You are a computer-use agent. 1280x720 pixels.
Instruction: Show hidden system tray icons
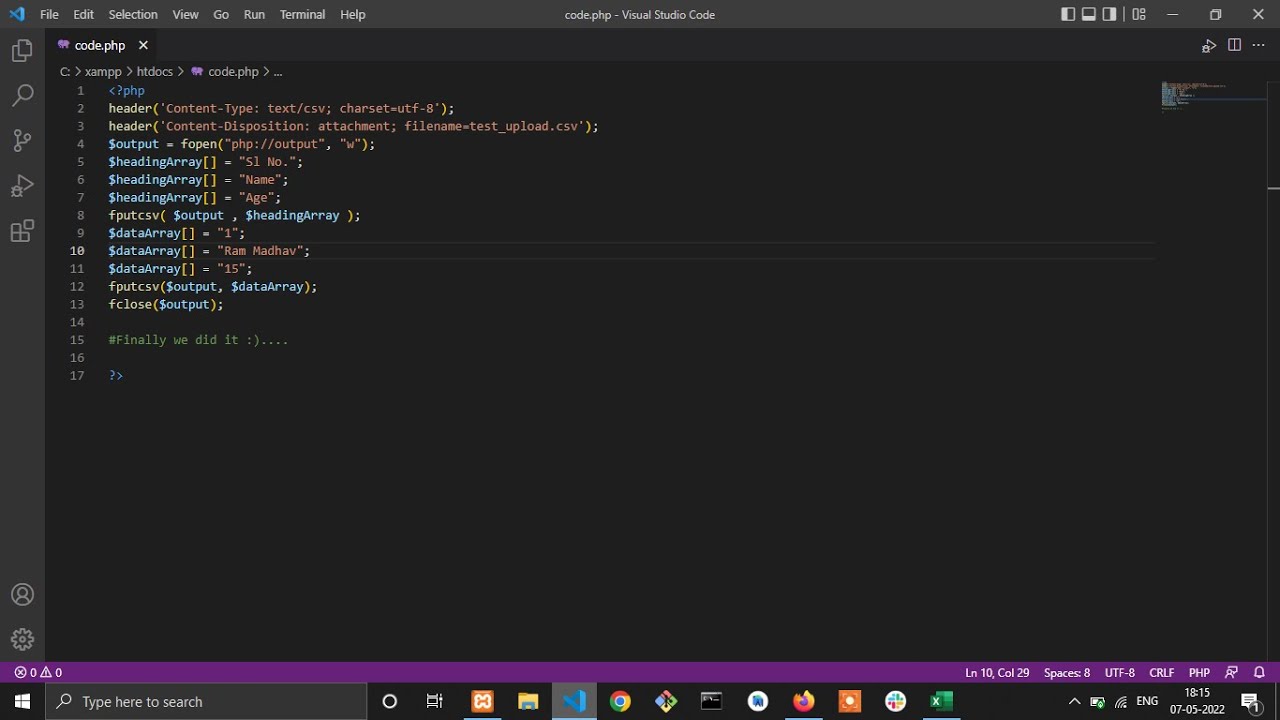pyautogui.click(x=1075, y=701)
